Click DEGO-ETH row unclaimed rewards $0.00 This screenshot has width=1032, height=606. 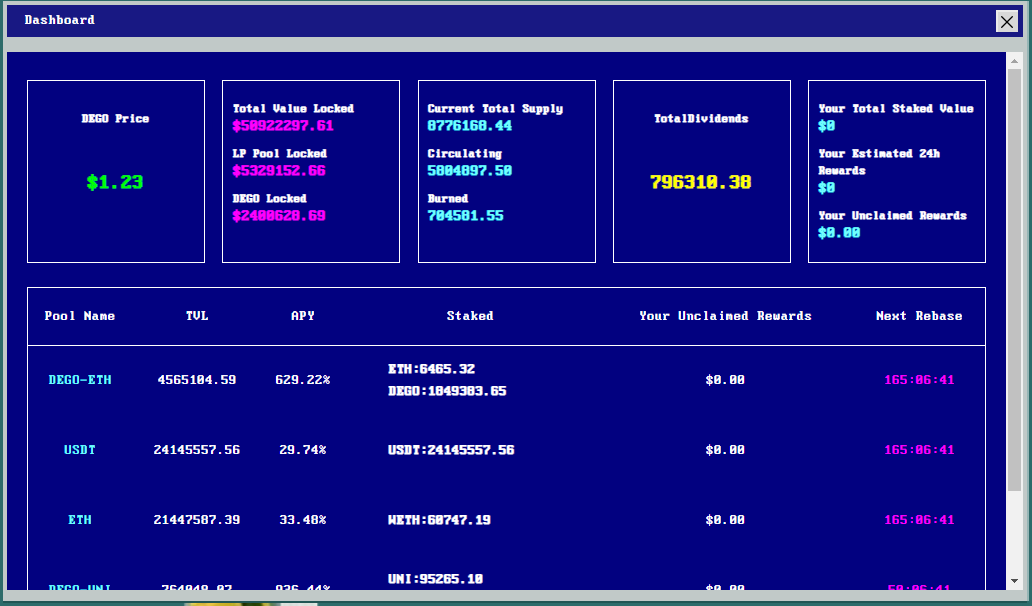725,380
